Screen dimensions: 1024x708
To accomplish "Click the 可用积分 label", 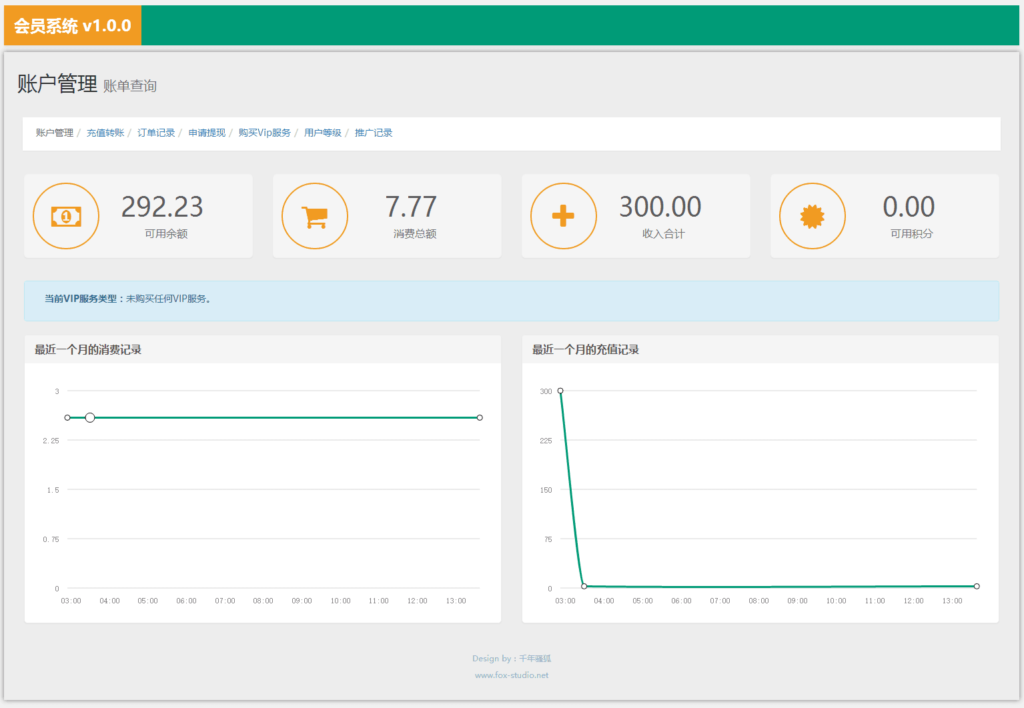I will coord(912,234).
